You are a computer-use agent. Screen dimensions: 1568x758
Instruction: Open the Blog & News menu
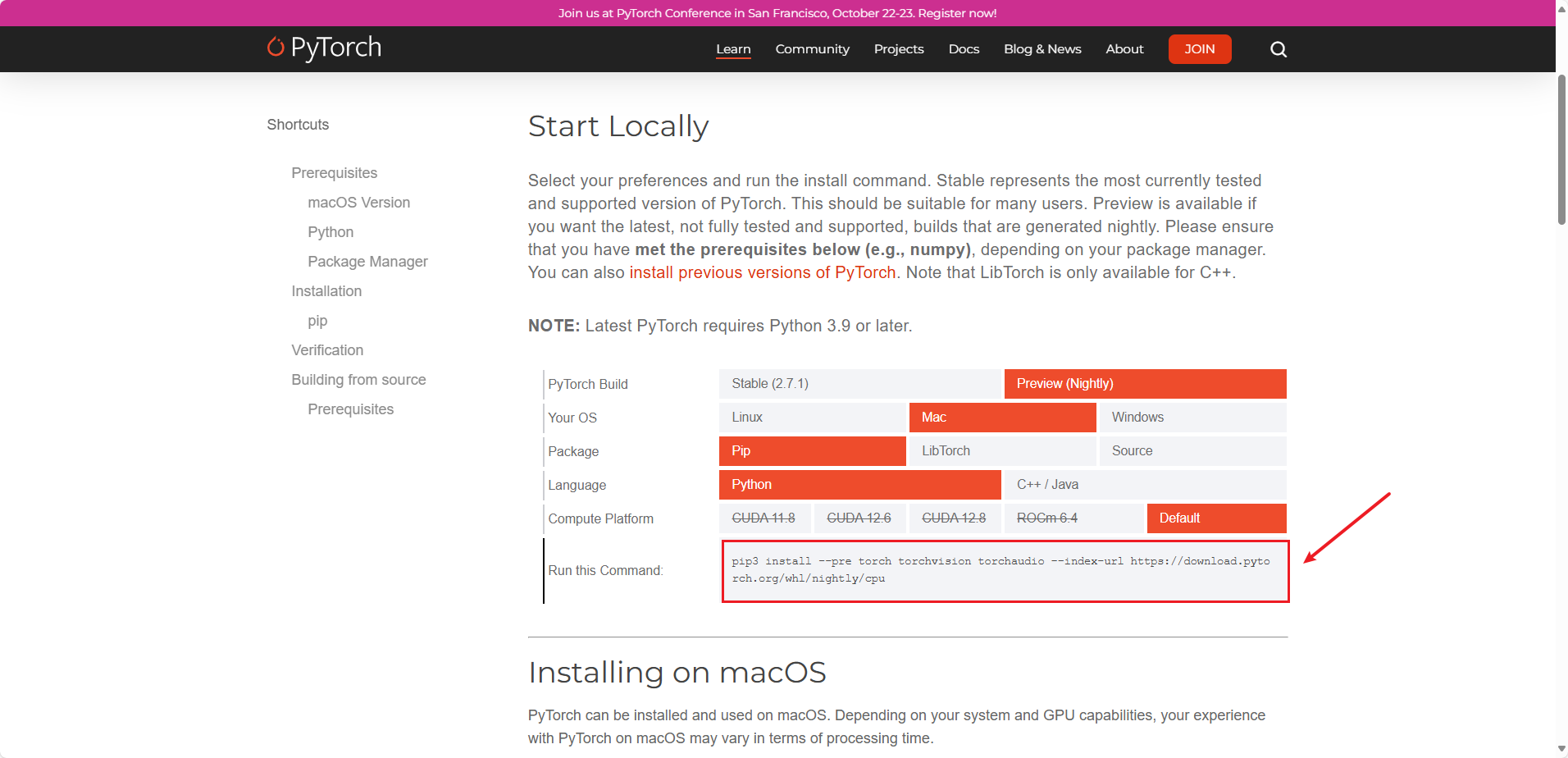pyautogui.click(x=1042, y=49)
